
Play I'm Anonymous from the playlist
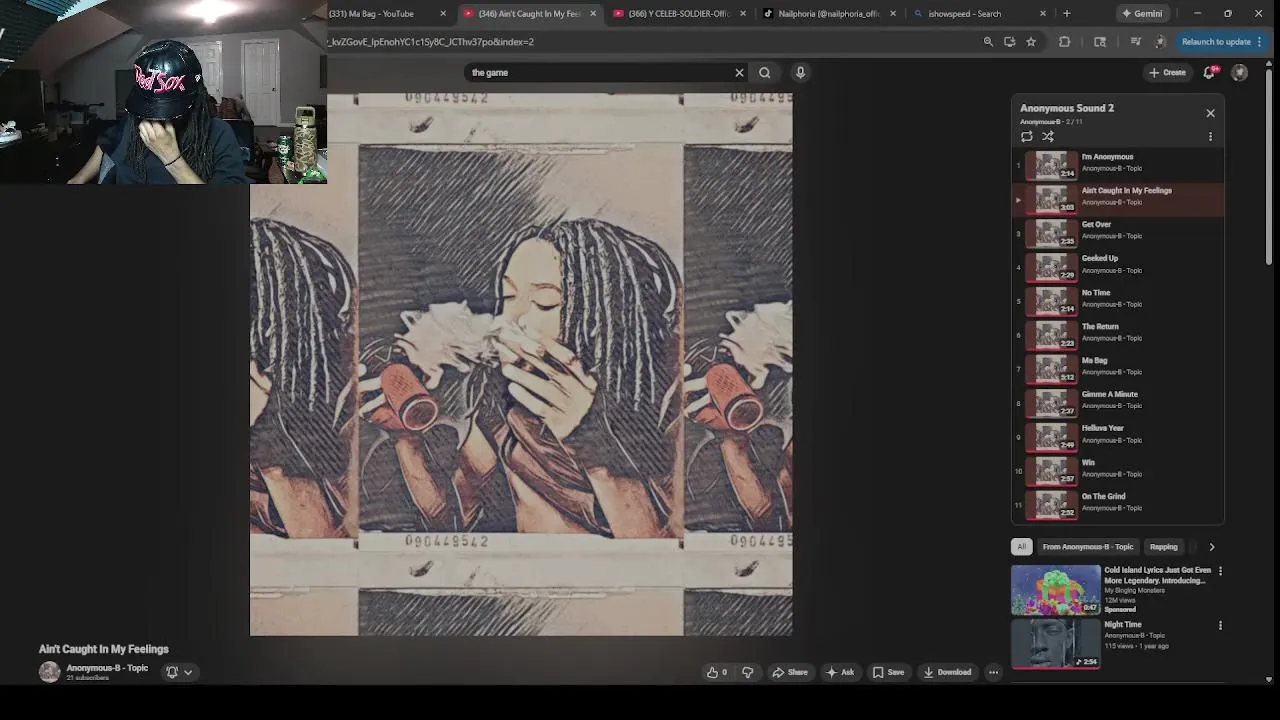point(1118,164)
